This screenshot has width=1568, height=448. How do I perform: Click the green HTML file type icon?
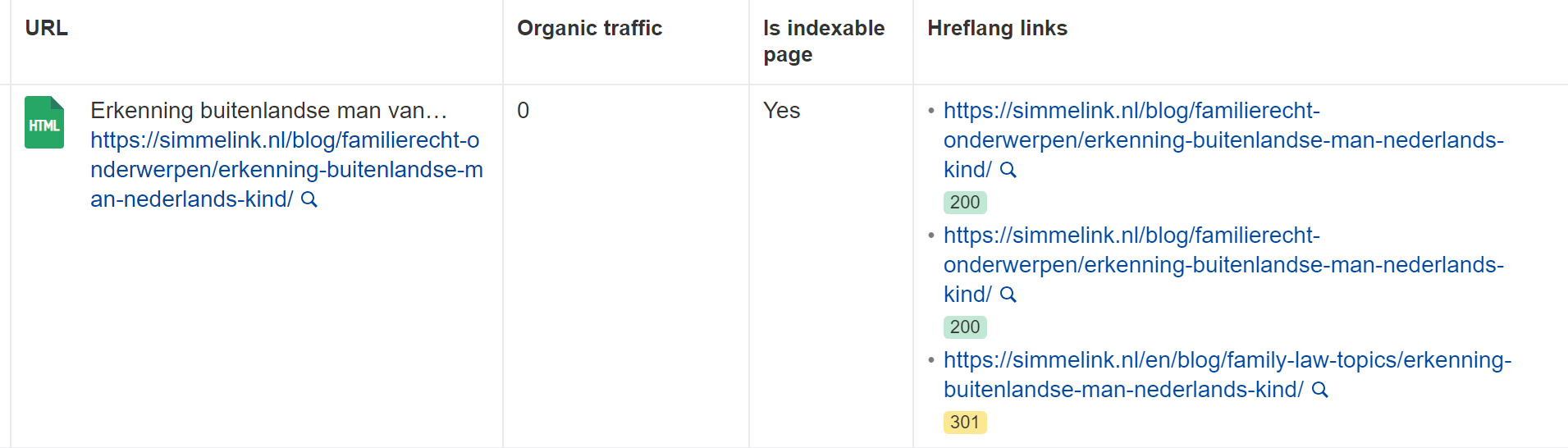click(44, 122)
